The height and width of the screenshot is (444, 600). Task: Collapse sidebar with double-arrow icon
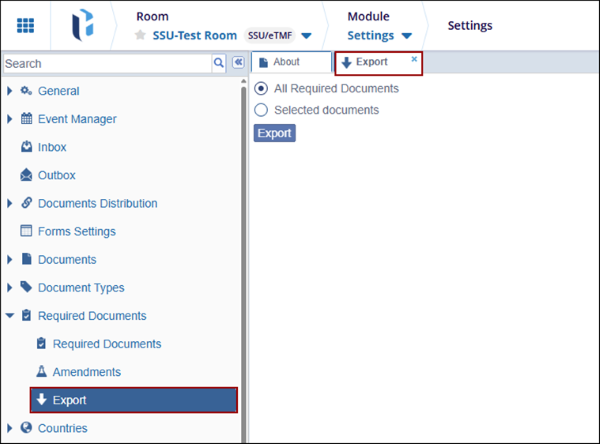click(238, 63)
